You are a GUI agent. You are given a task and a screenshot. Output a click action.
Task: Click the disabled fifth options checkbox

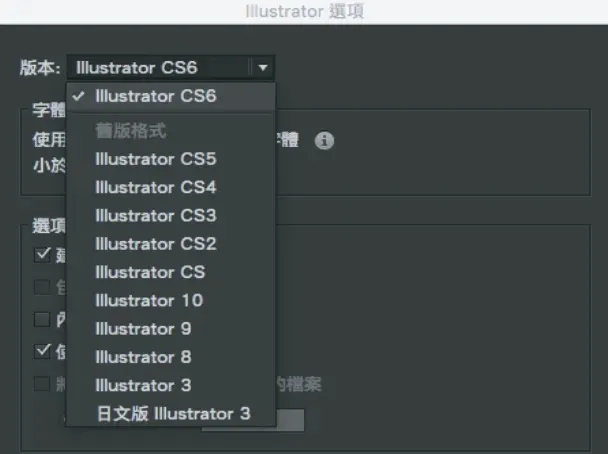pos(42,383)
